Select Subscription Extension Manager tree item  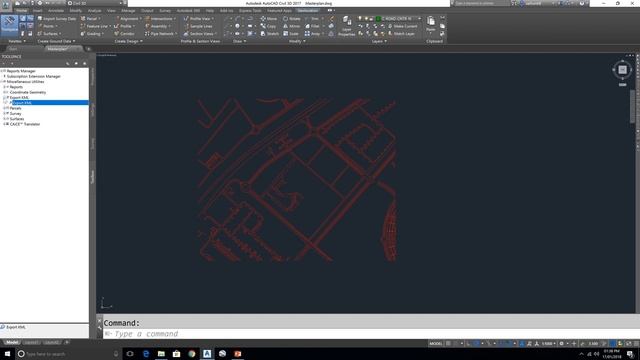click(x=33, y=76)
